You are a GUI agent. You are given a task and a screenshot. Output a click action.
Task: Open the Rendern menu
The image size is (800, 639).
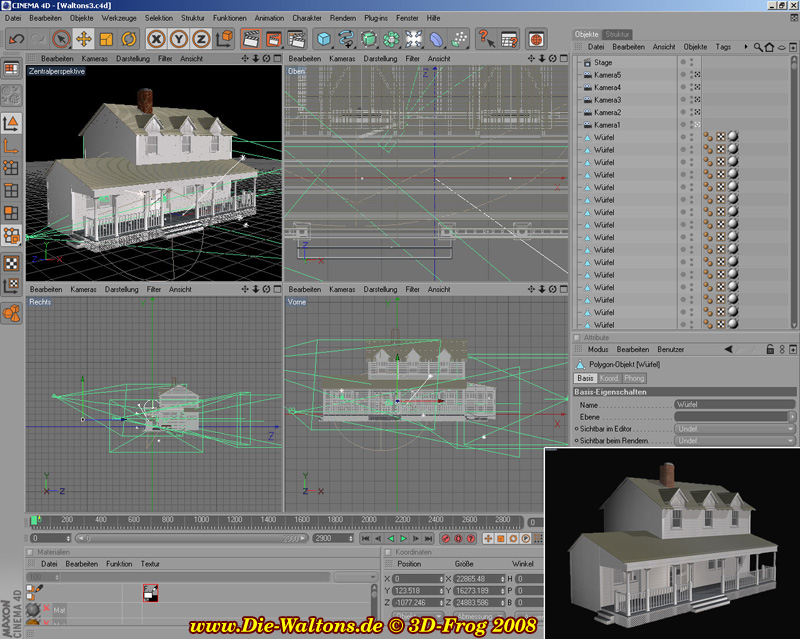click(x=343, y=18)
